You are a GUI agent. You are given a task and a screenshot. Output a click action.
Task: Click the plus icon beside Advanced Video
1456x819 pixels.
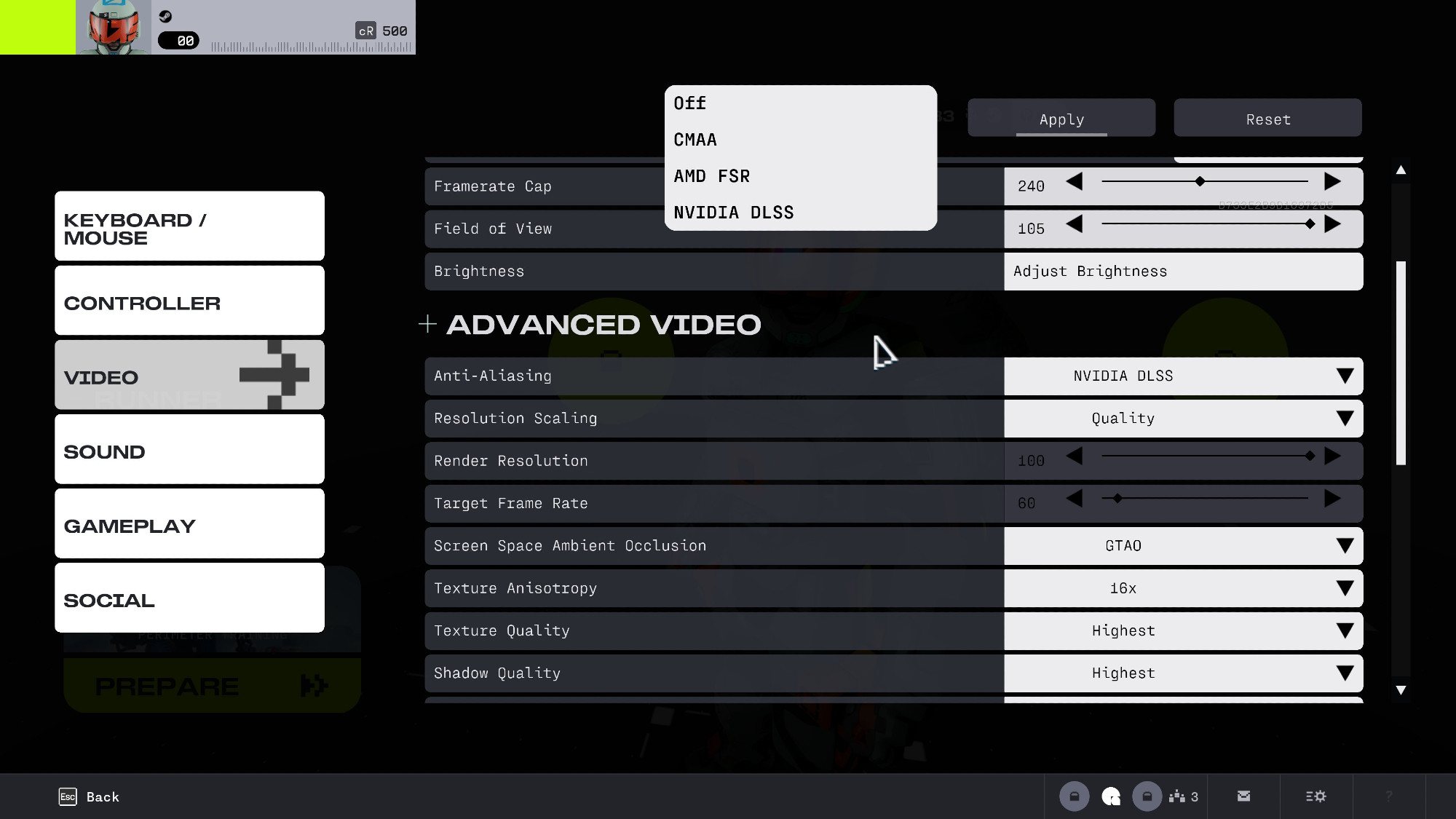(428, 324)
